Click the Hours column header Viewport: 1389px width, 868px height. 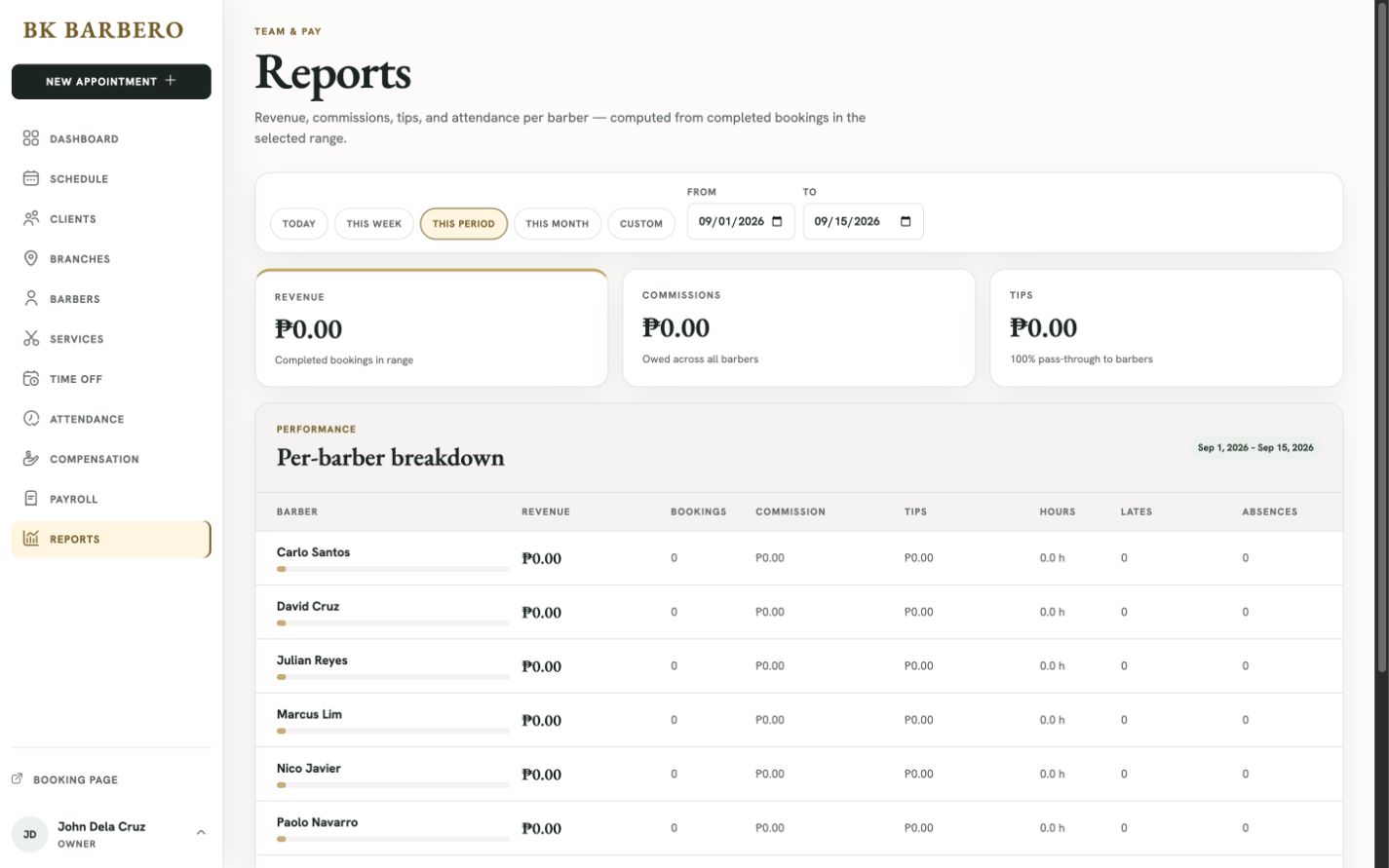click(1058, 511)
